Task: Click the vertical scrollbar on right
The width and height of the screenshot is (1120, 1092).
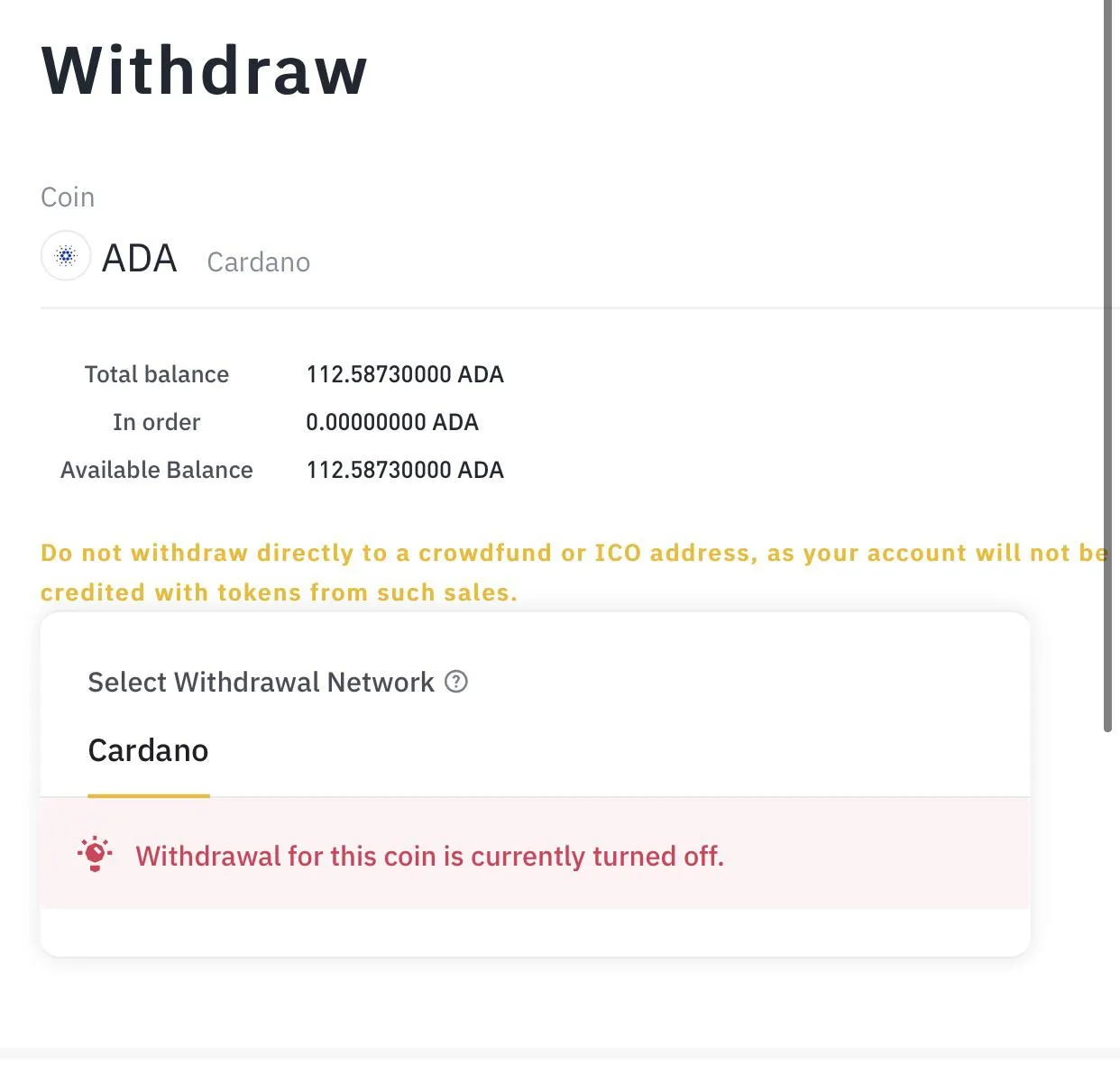Action: 1108,361
